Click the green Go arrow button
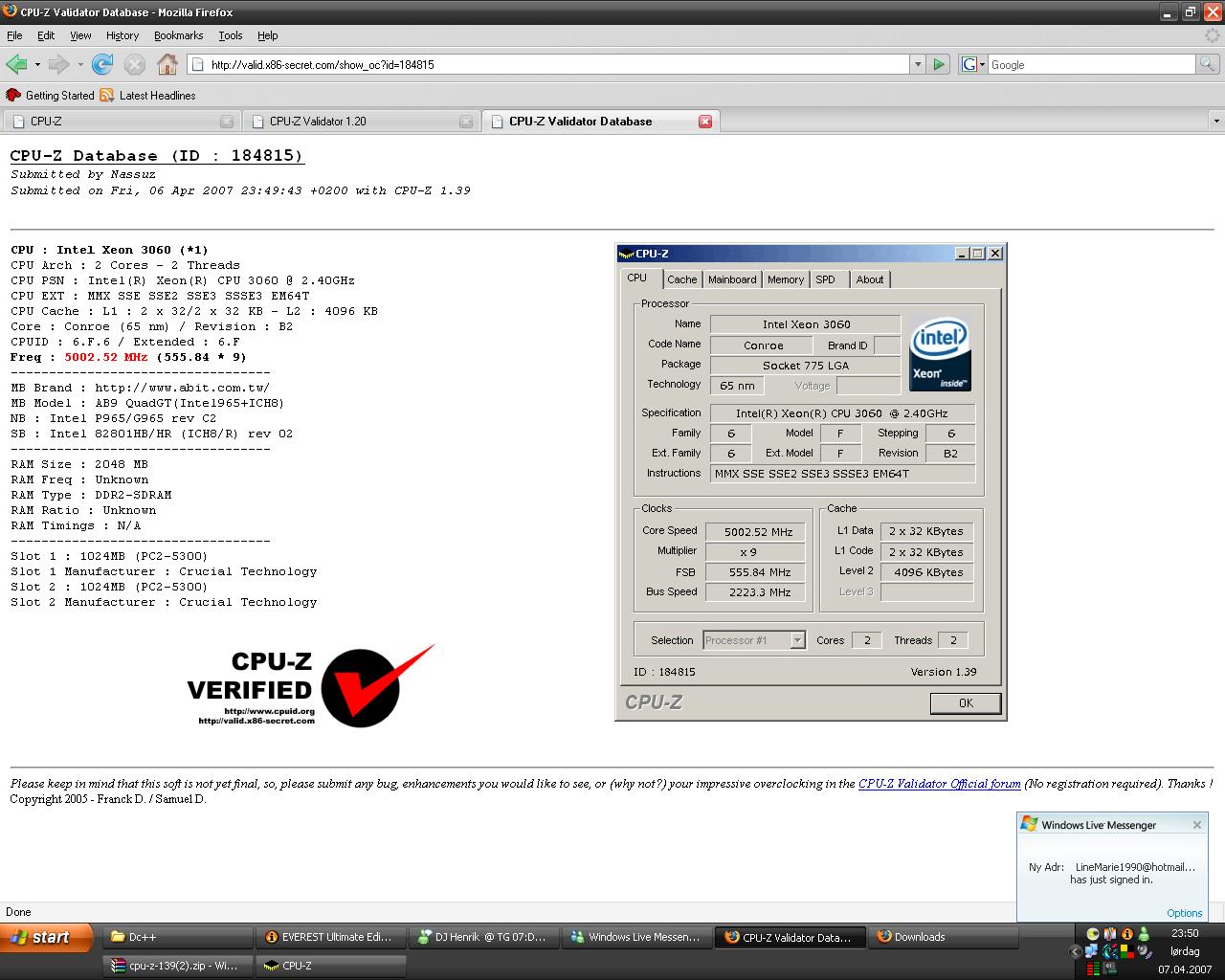The image size is (1225, 980). click(939, 64)
